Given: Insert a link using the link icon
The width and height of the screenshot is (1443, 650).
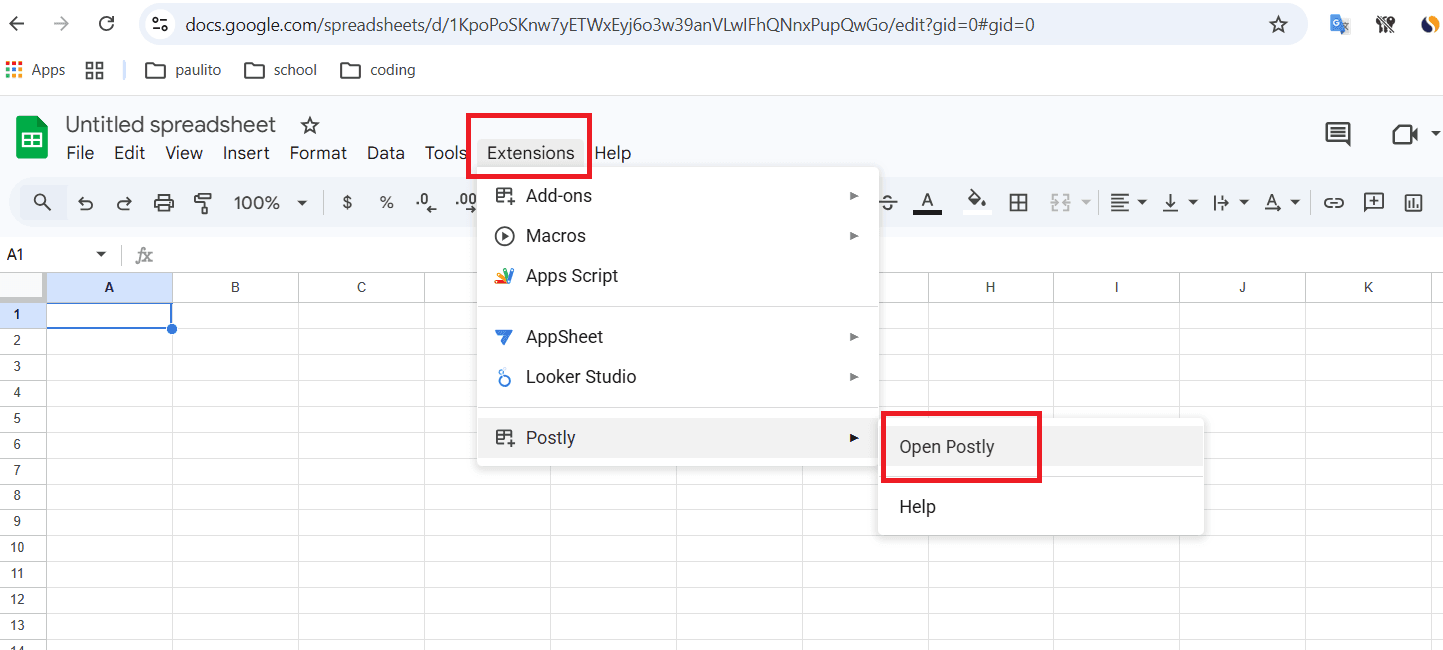Looking at the screenshot, I should point(1333,202).
